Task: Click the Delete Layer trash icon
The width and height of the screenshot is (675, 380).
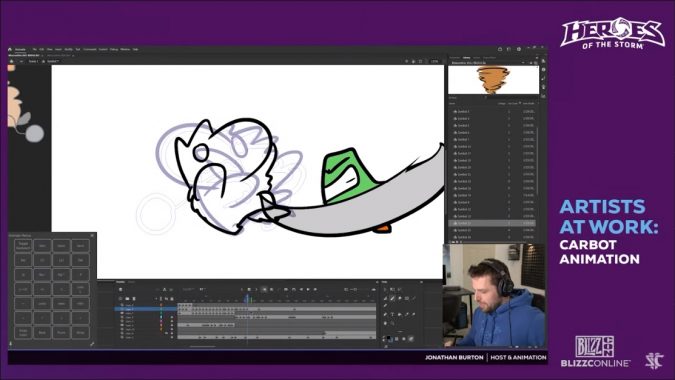Action: pos(134,299)
